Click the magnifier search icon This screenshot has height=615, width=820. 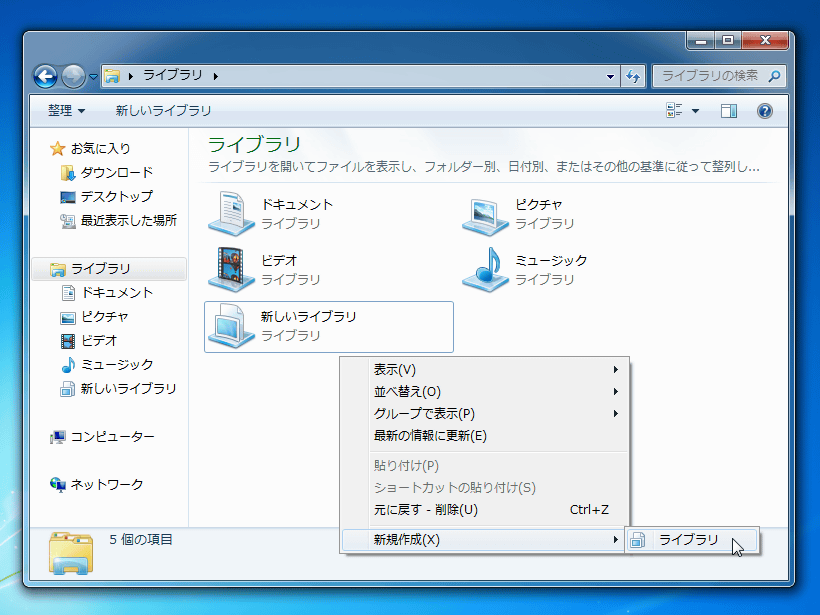tap(775, 76)
